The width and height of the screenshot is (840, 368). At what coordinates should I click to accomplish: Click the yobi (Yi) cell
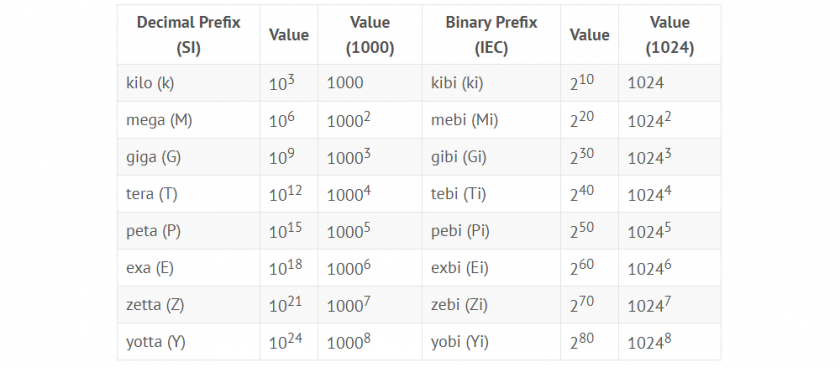click(491, 342)
